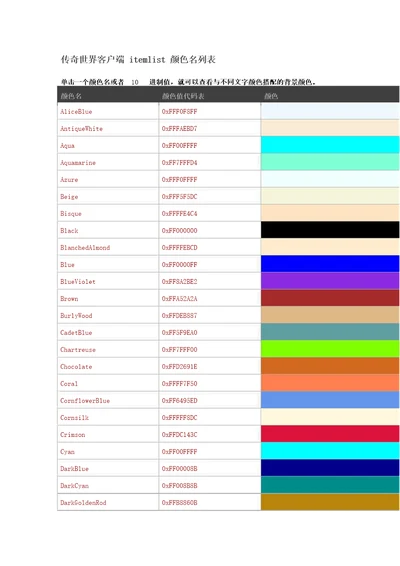Select the DarkCyan color swatch
Screen dimensions: 400x566
(330, 485)
